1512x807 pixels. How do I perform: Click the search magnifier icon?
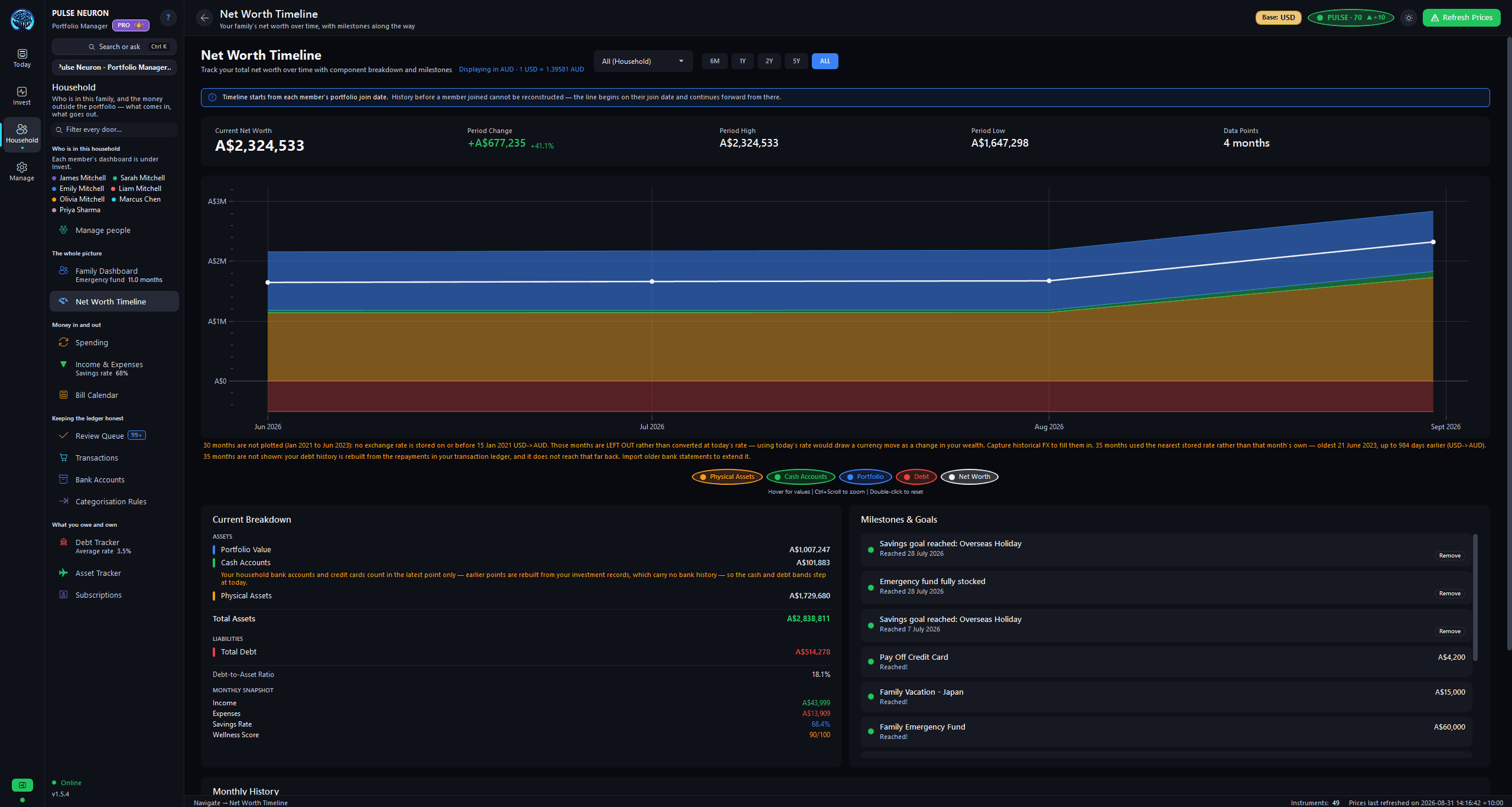[92, 47]
